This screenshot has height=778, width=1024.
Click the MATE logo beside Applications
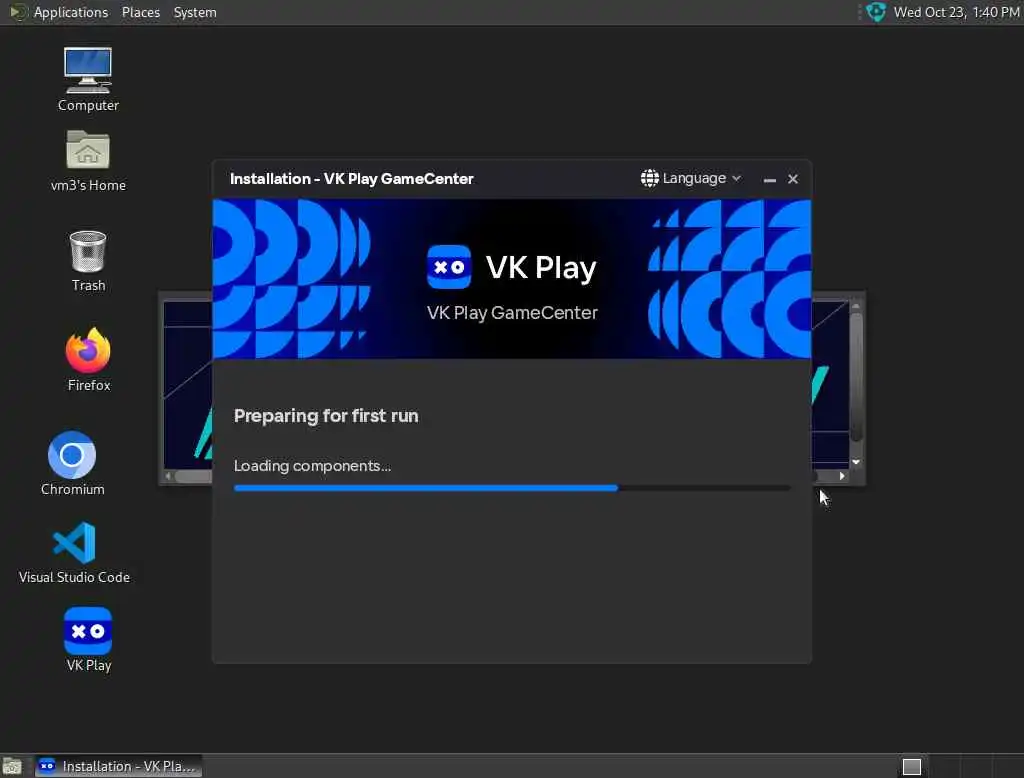tap(18, 12)
